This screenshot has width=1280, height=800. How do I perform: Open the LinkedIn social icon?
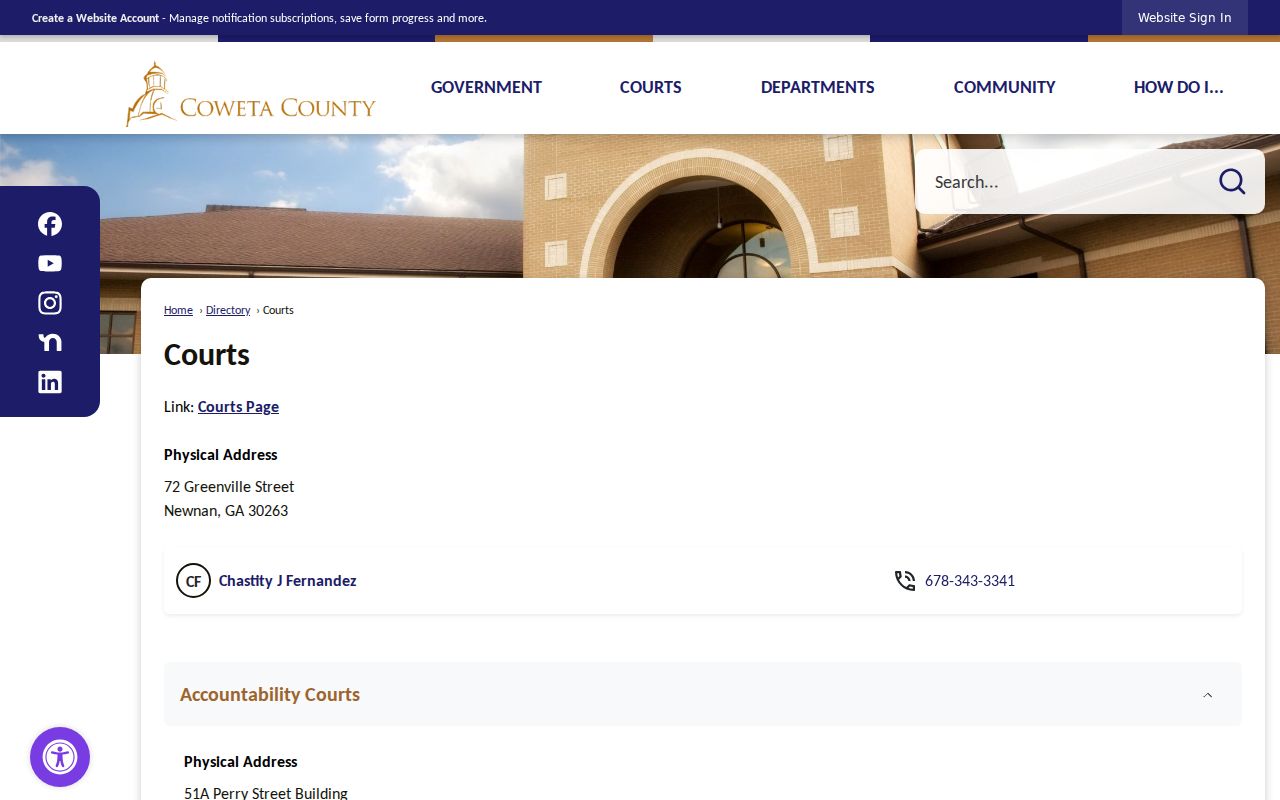[x=50, y=382]
